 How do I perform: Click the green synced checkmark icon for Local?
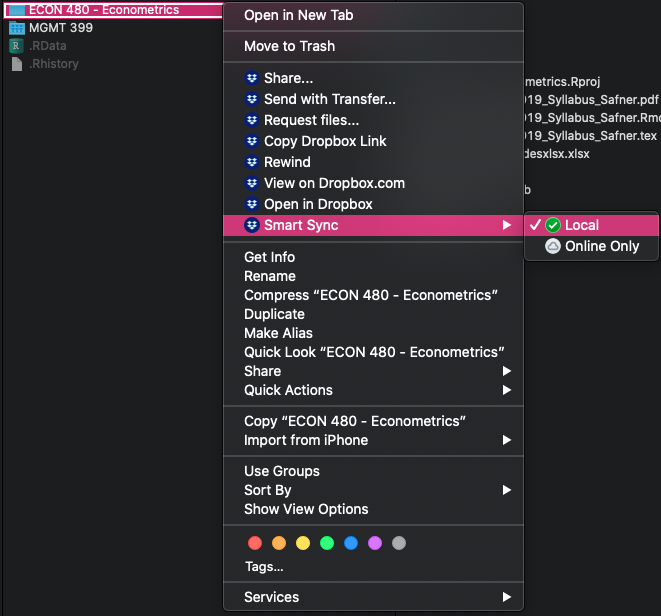553,225
